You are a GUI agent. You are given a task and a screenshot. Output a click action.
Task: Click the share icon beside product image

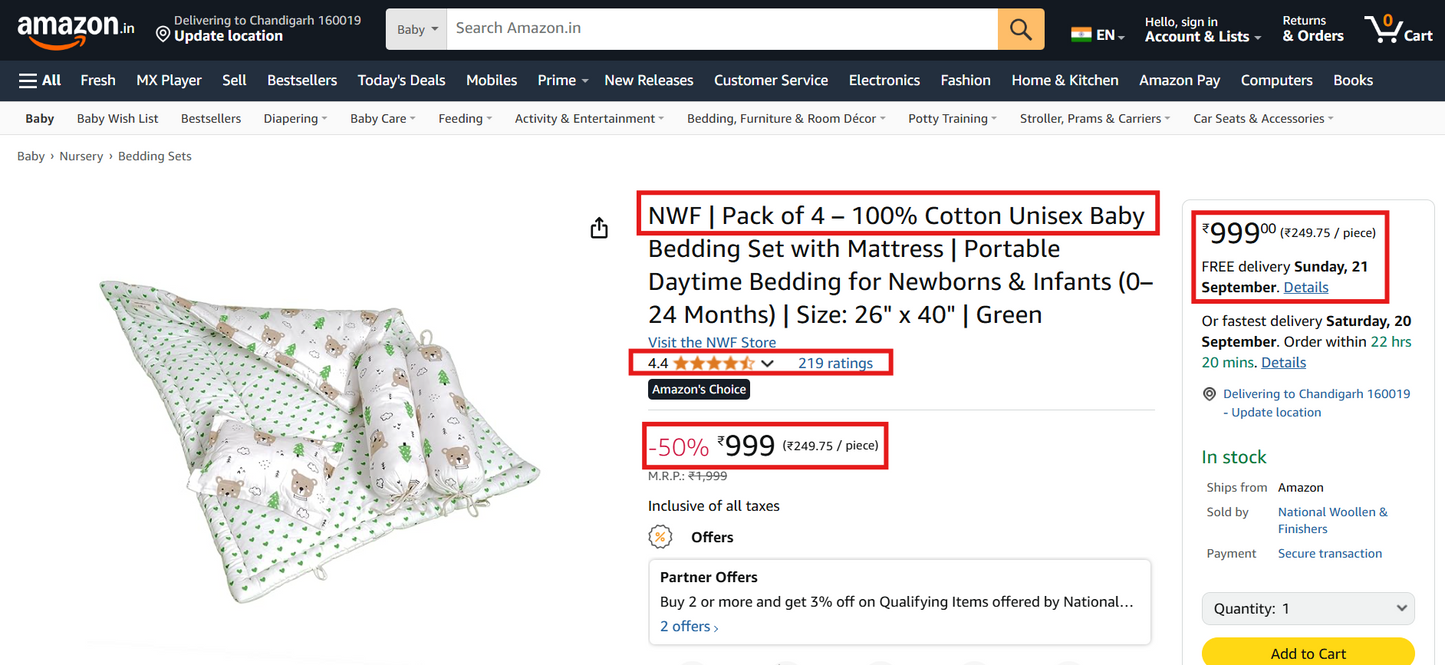tap(599, 229)
